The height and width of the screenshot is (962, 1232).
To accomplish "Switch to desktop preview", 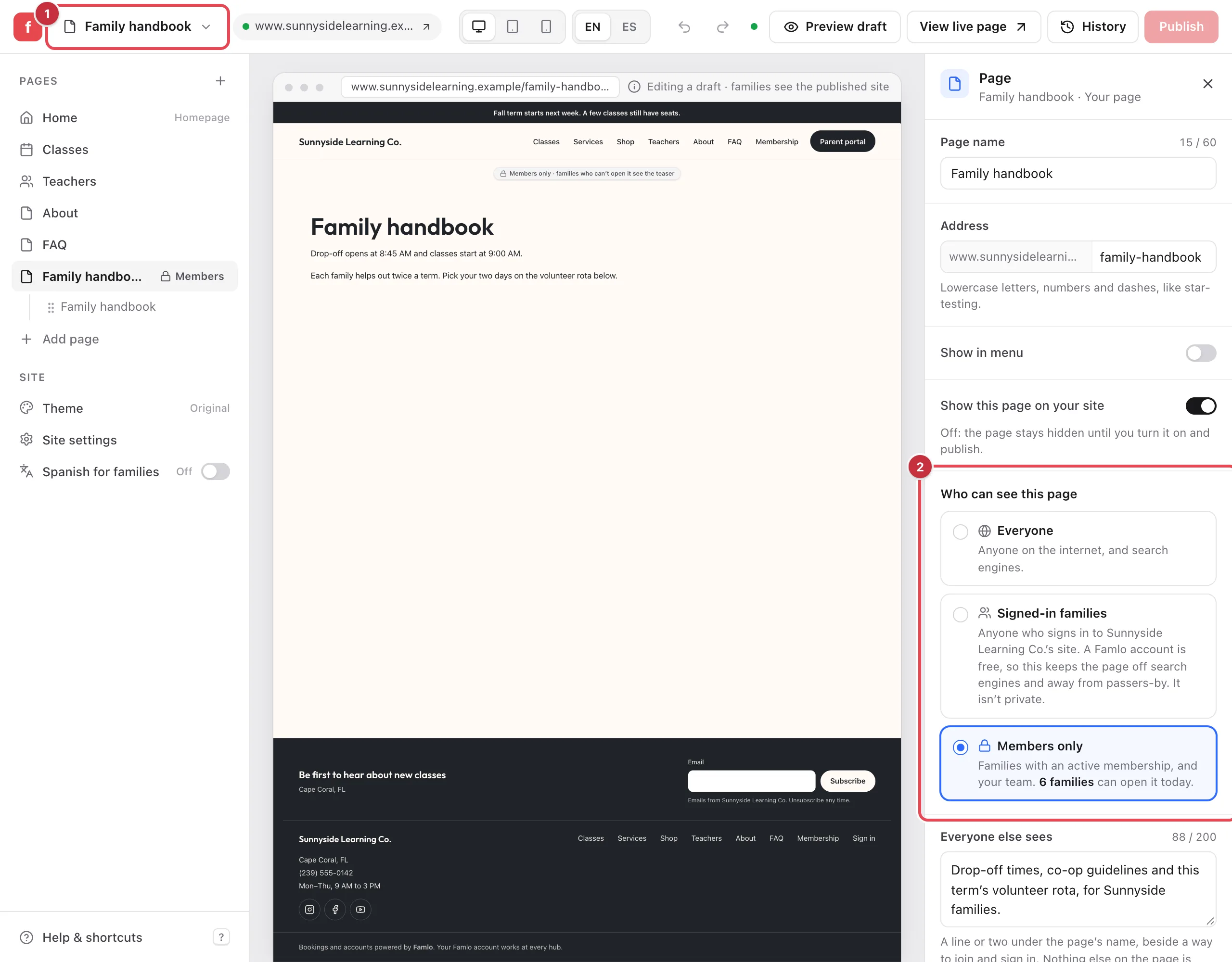I will tap(478, 26).
